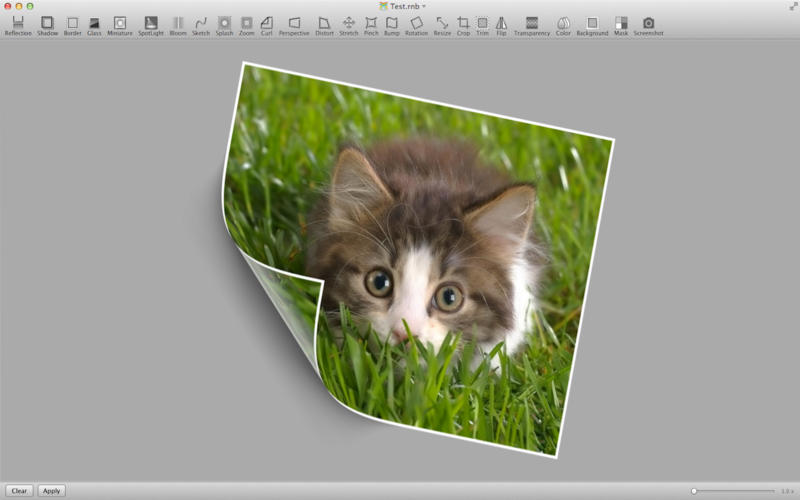This screenshot has width=800, height=500.
Task: Activate the Curl tool
Action: pos(266,26)
